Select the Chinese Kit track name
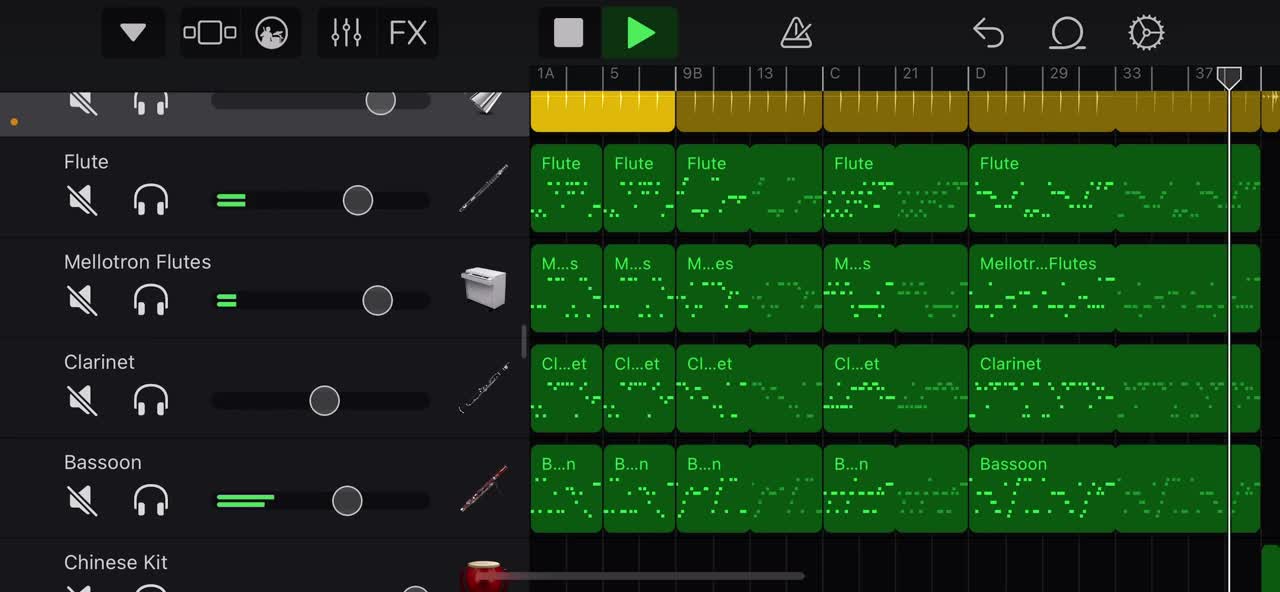 [115, 562]
